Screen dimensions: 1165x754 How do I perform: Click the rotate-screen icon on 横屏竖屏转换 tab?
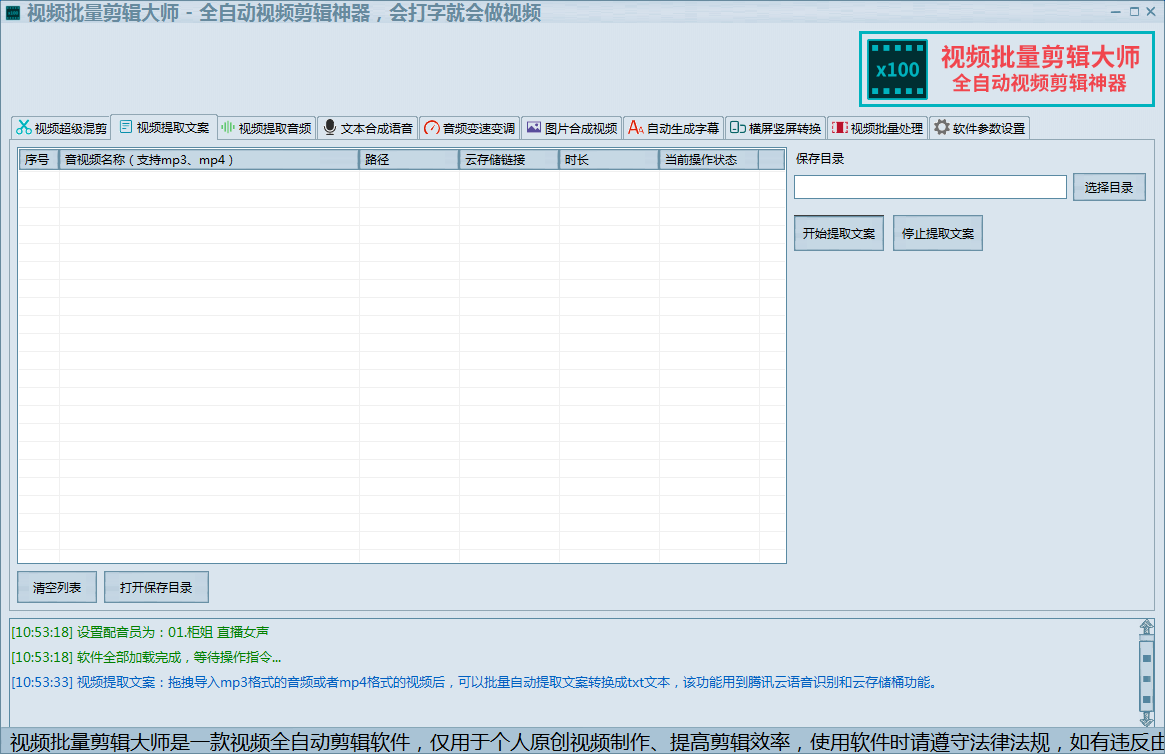(737, 128)
